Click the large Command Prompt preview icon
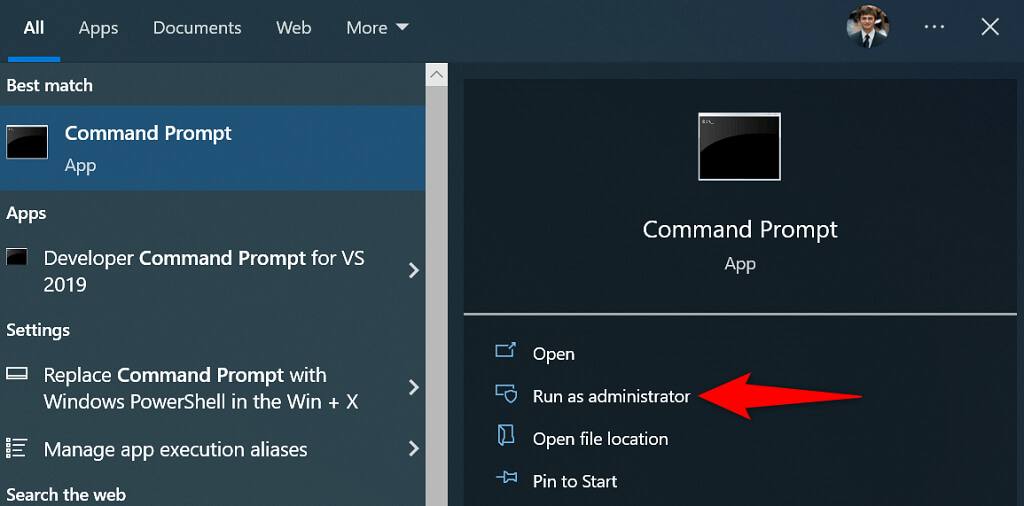This screenshot has height=506, width=1024. click(739, 147)
